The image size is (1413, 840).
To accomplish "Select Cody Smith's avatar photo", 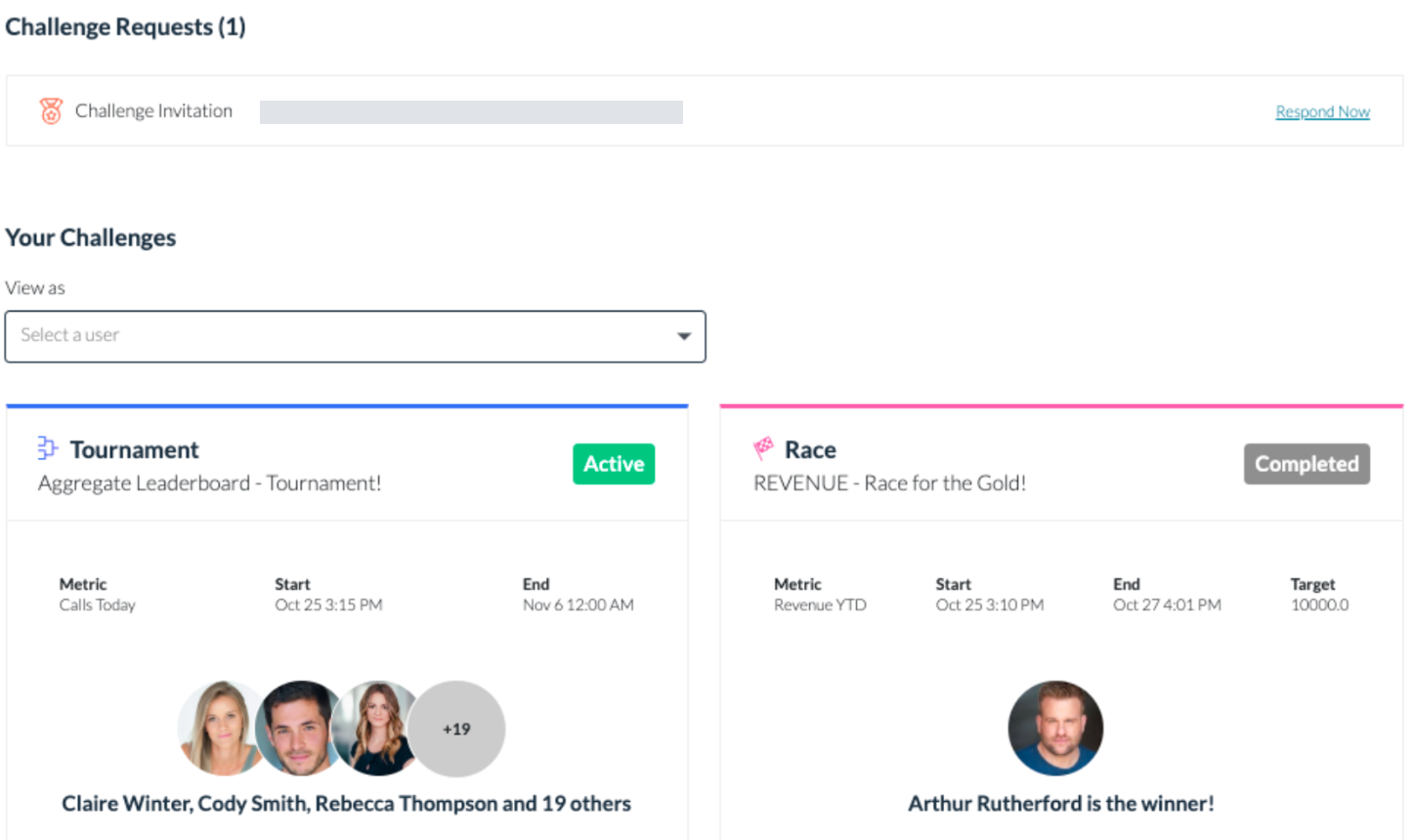I will (x=297, y=729).
